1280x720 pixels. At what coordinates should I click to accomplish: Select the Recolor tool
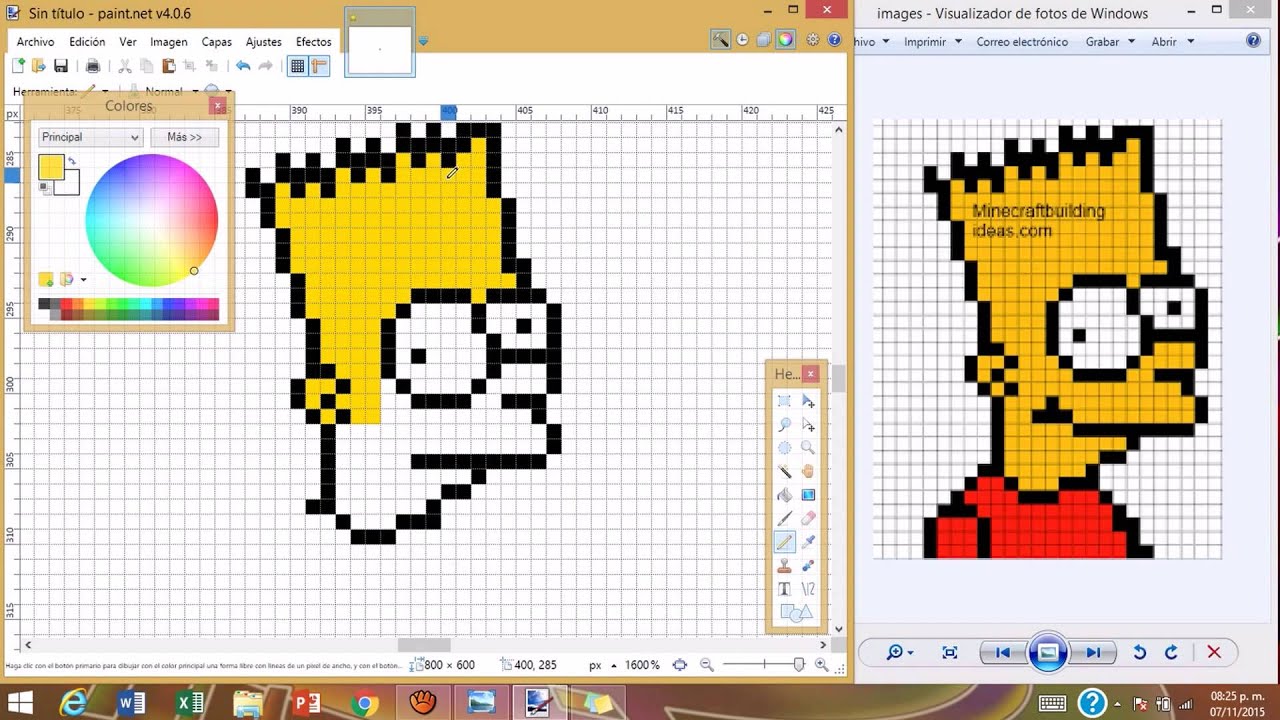click(x=808, y=566)
